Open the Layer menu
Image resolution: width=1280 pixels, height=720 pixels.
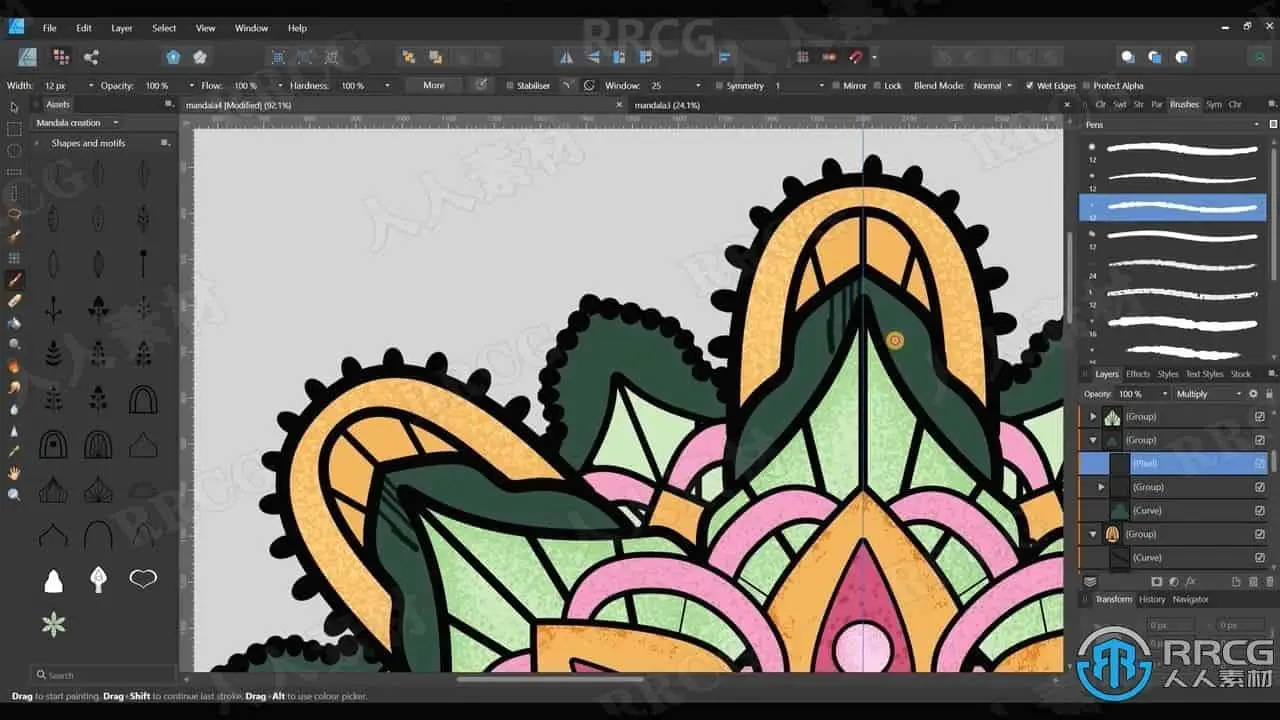[121, 28]
